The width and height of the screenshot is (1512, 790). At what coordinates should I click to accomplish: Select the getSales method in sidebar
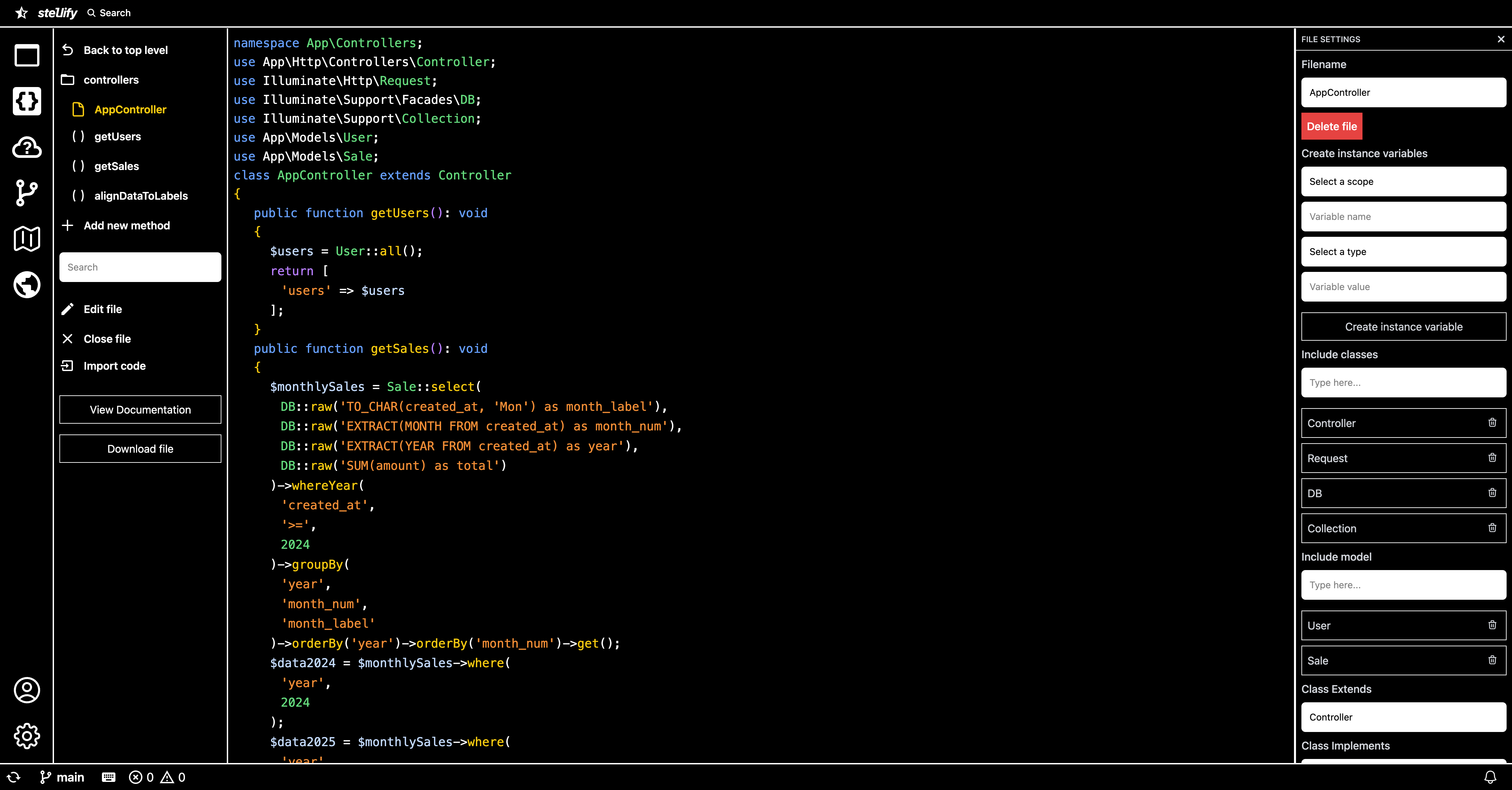(x=116, y=166)
